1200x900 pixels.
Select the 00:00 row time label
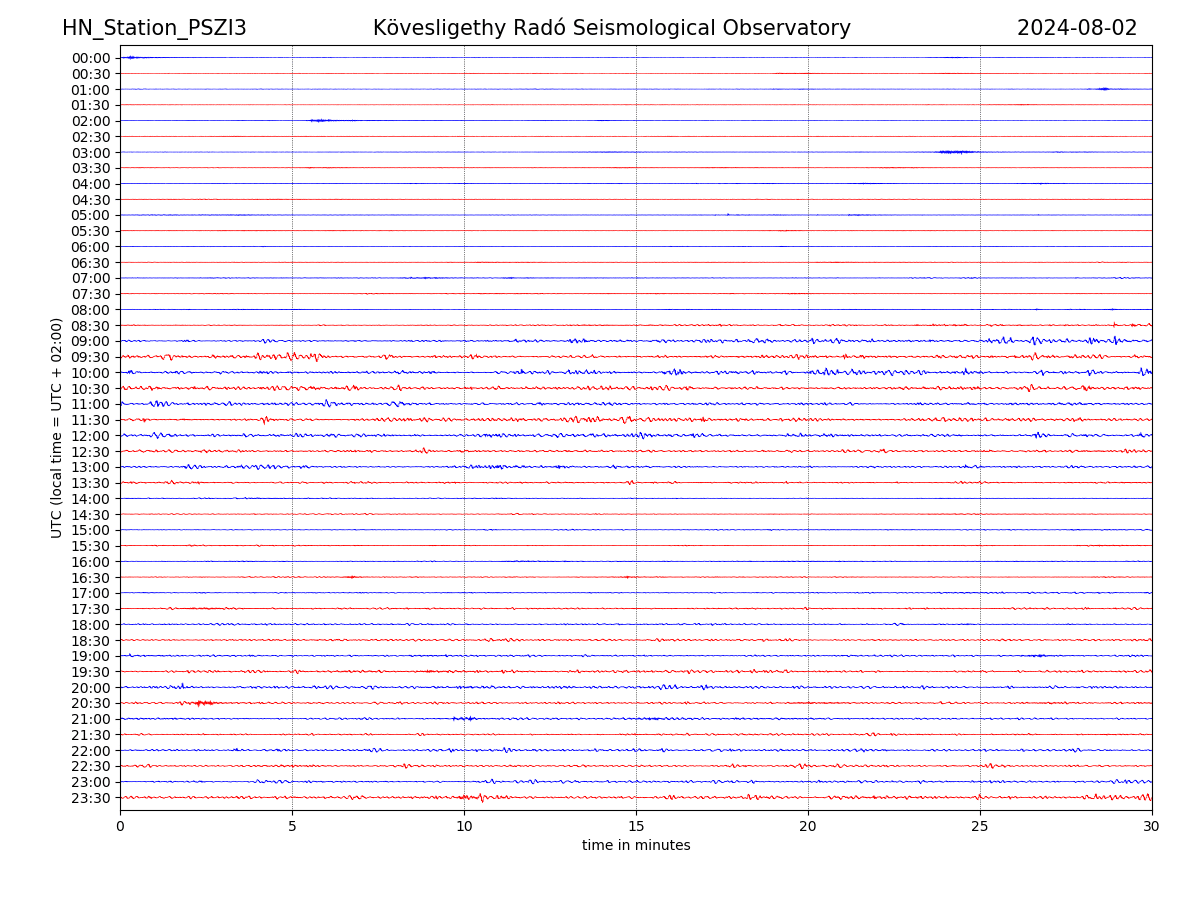pos(90,58)
